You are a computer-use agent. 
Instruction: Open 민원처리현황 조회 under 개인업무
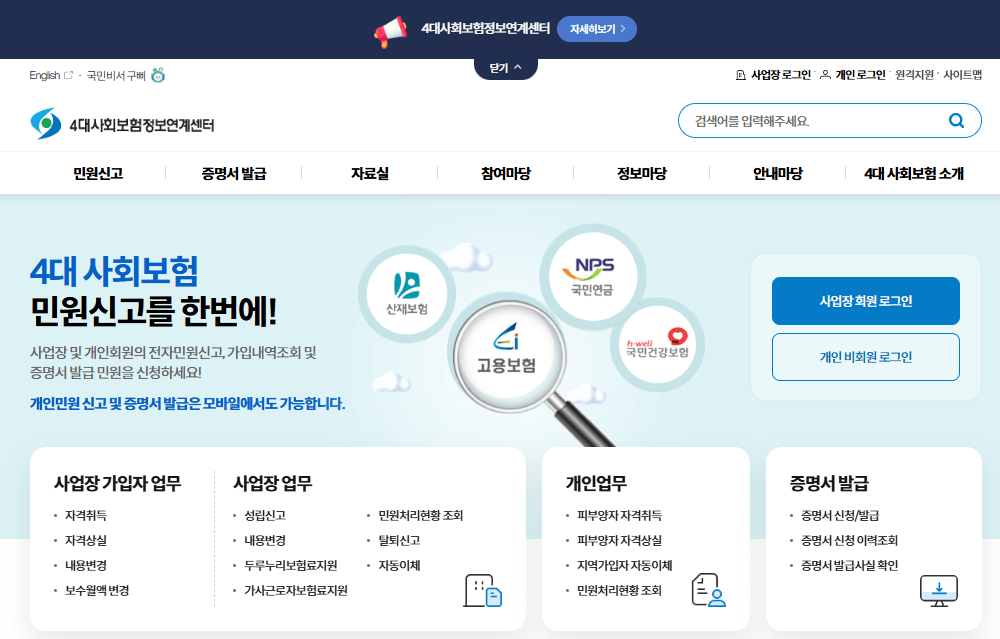click(x=619, y=591)
